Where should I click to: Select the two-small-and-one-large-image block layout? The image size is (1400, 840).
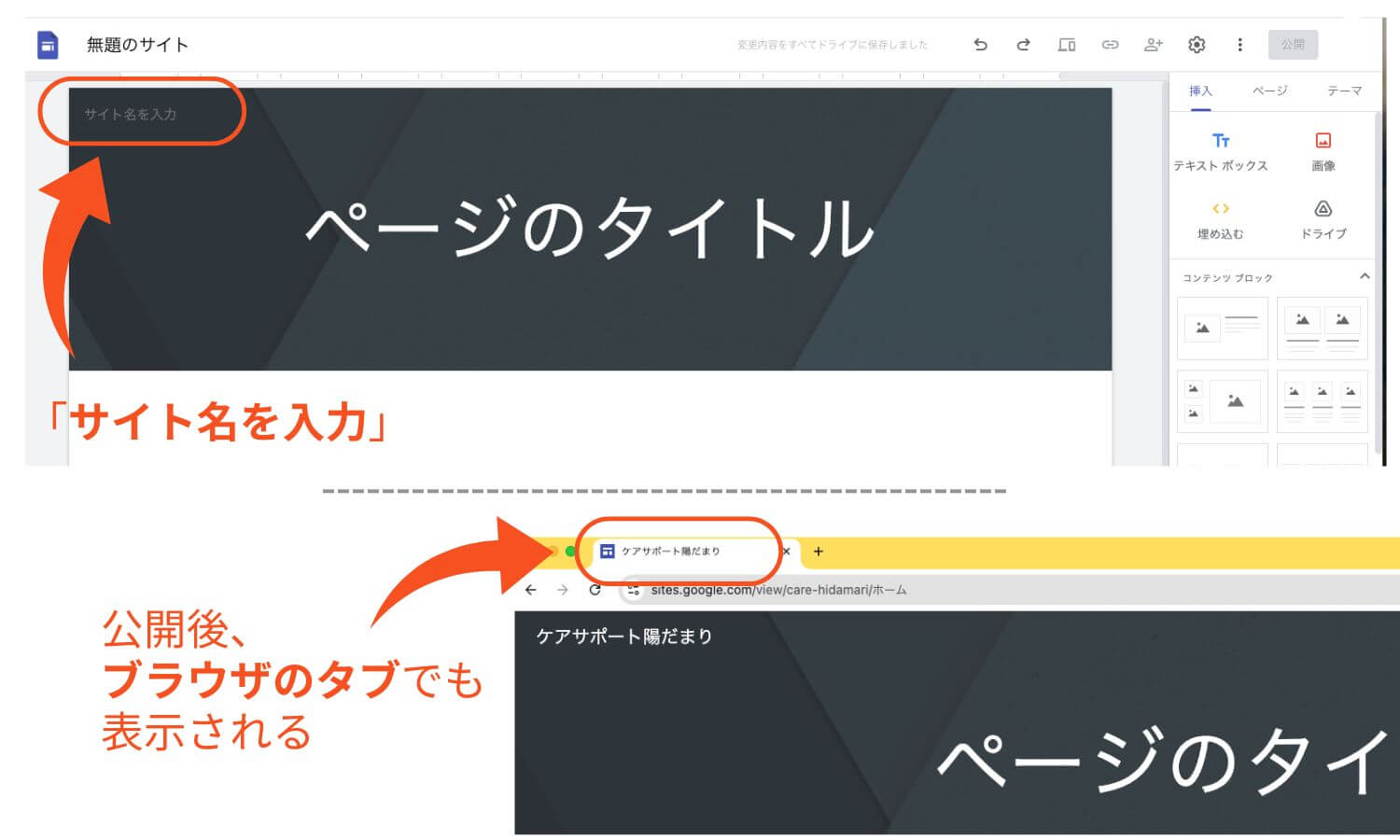click(x=1223, y=401)
